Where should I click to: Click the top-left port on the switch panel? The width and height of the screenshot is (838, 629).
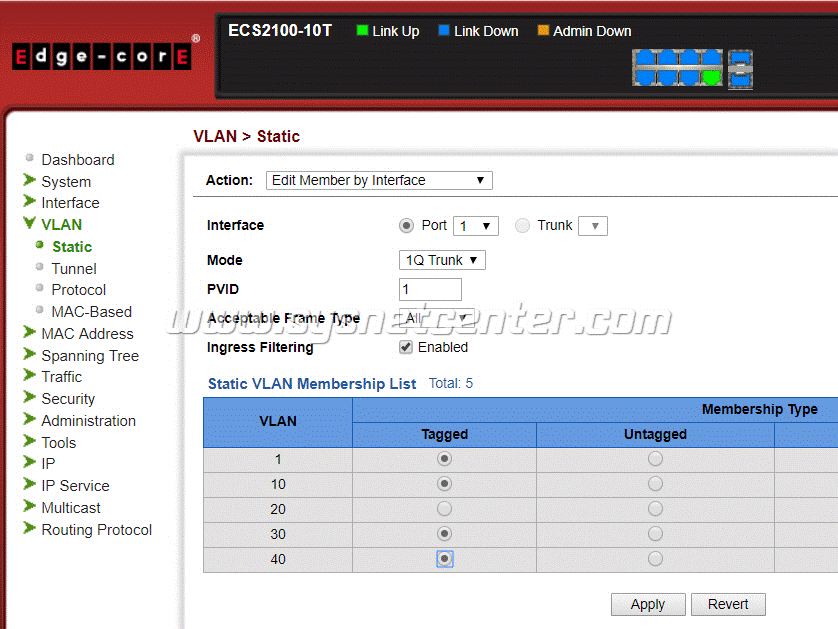click(x=645, y=59)
